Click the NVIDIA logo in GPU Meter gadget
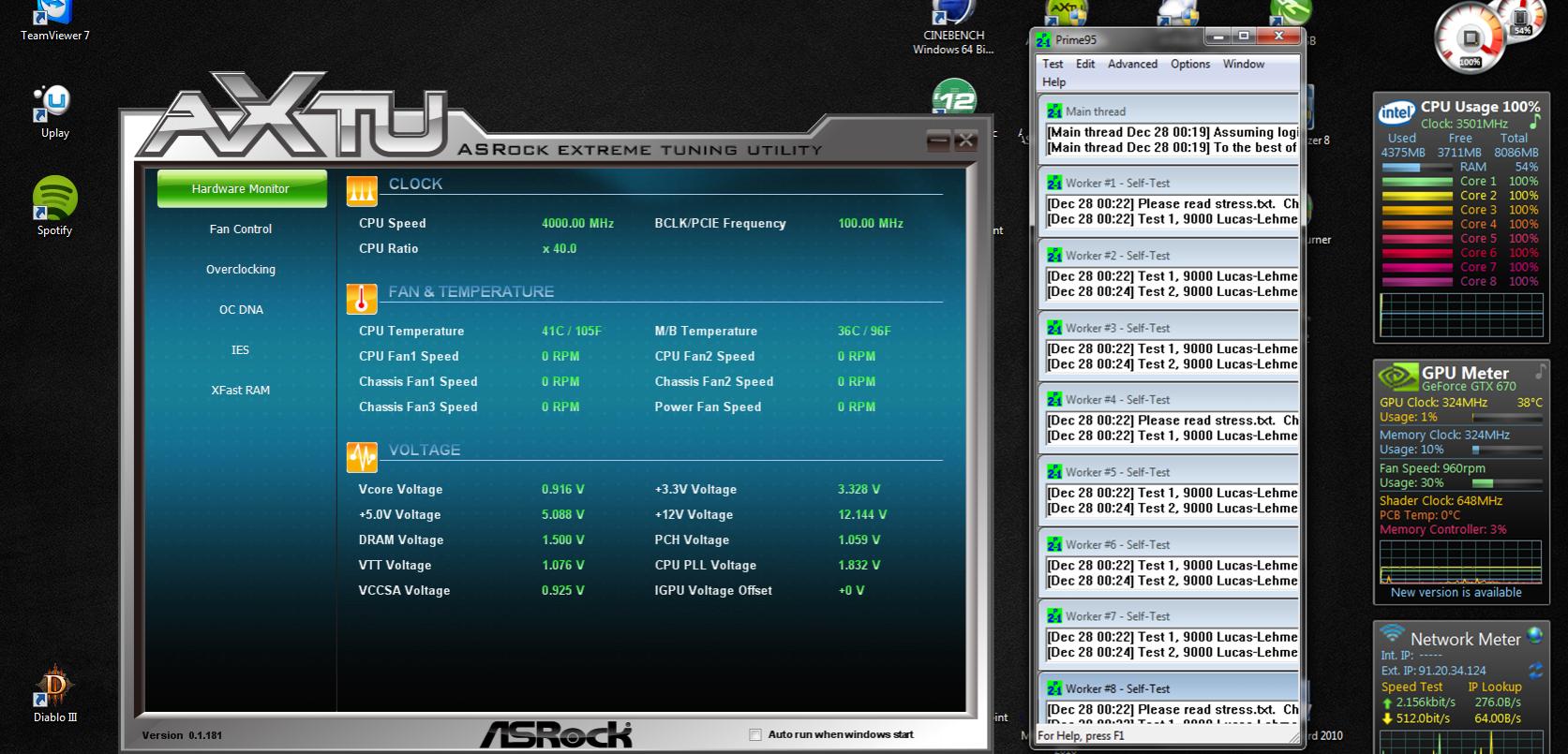The height and width of the screenshot is (754, 1568). click(x=1396, y=377)
